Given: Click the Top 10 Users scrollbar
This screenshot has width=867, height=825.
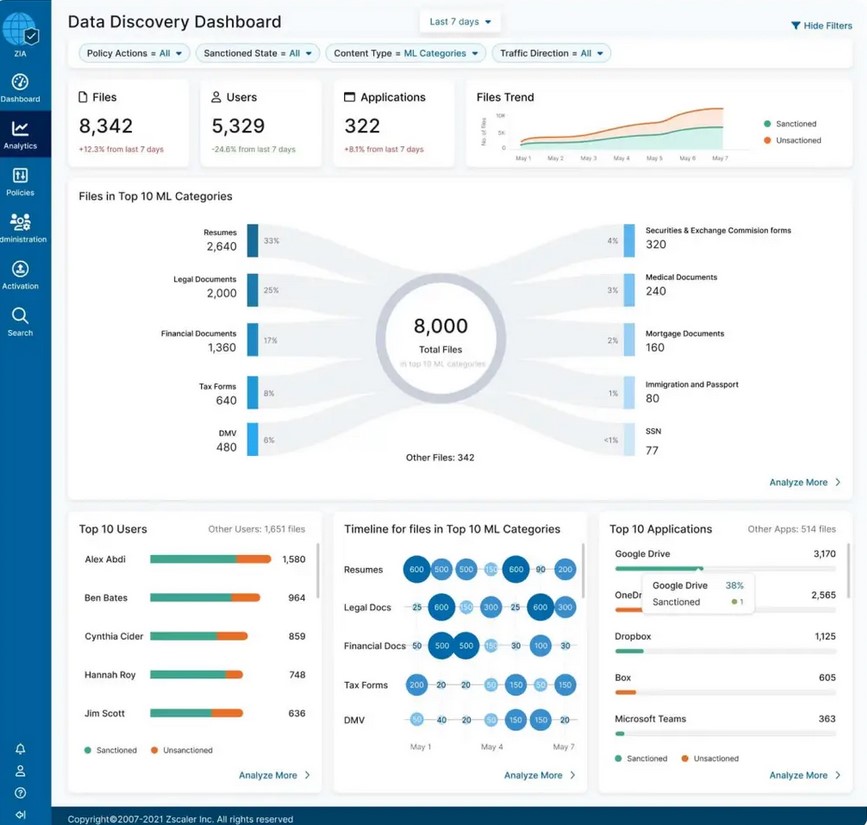Looking at the screenshot, I should coord(318,571).
